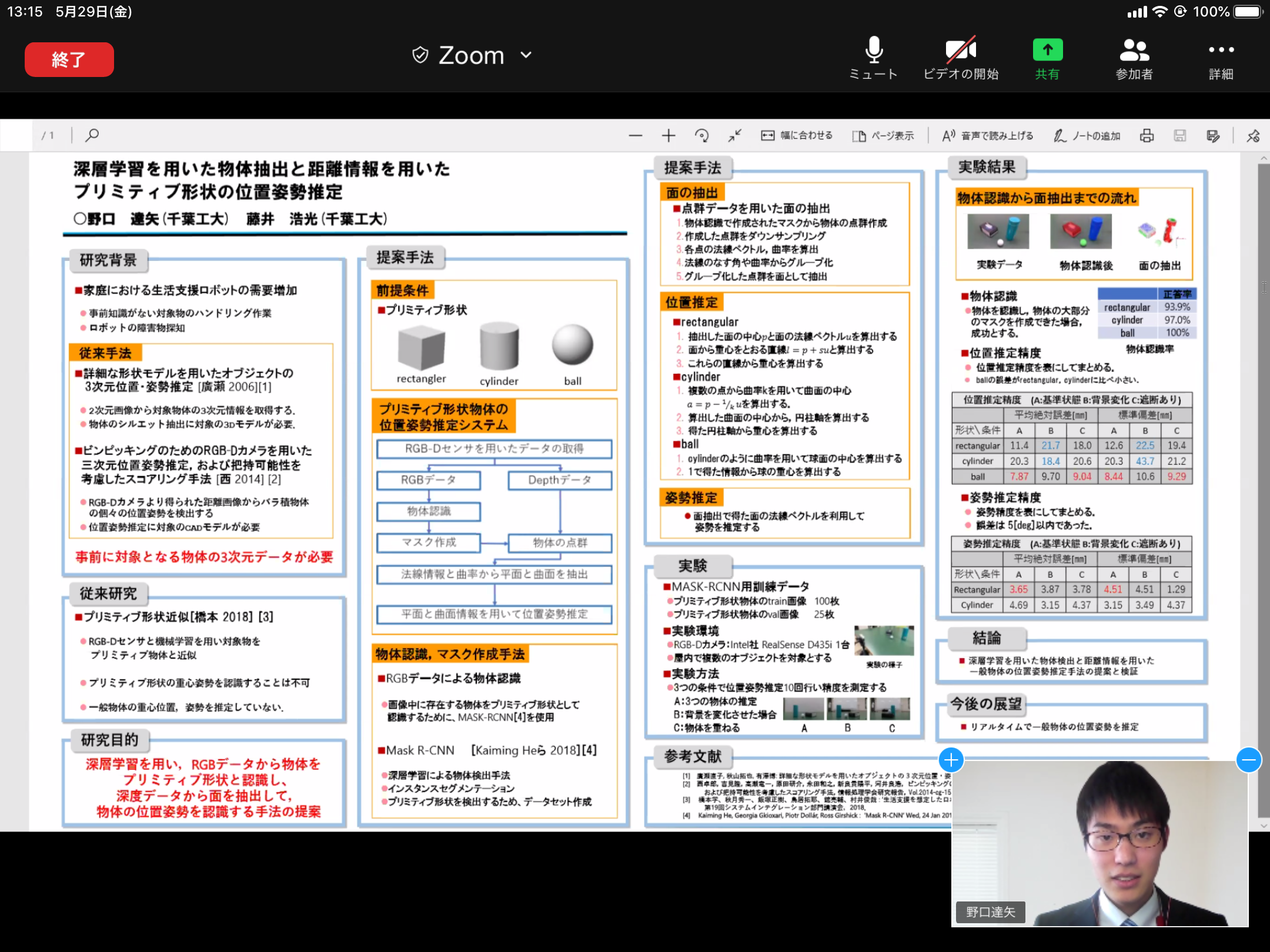
Task: Click the Fit to width button
Action: pyautogui.click(x=796, y=136)
